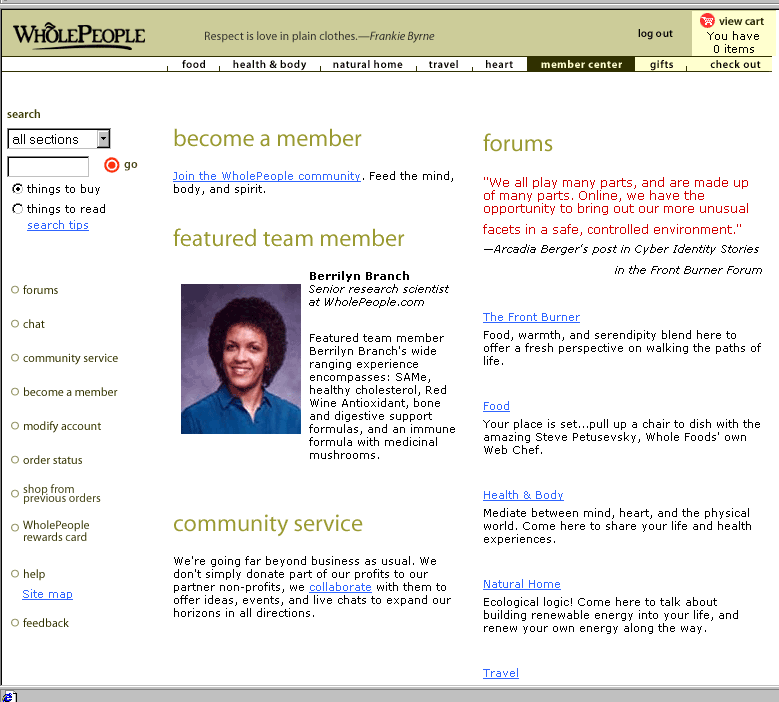Screen dimensions: 779x702
Task: Click 'You have 0 items' cart text
Action: tap(733, 42)
